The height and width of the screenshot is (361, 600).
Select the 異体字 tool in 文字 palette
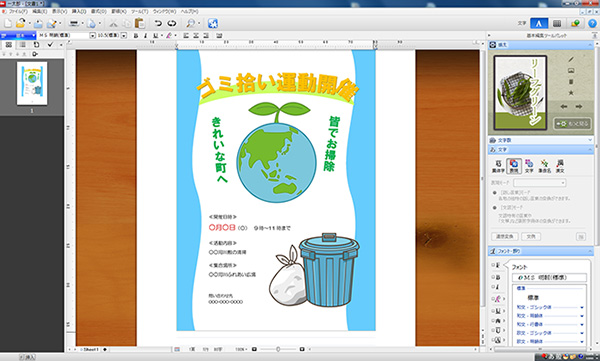click(x=498, y=166)
